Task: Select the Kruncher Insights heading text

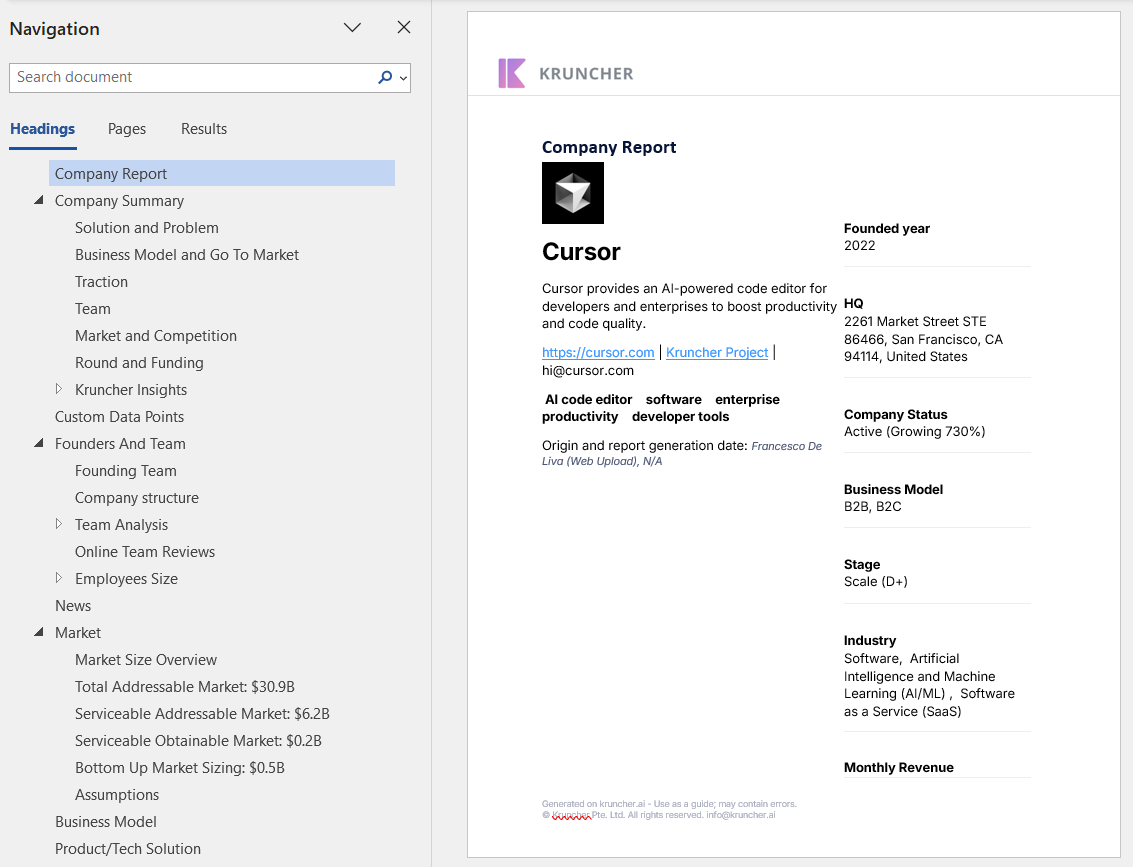Action: pyautogui.click(x=131, y=389)
